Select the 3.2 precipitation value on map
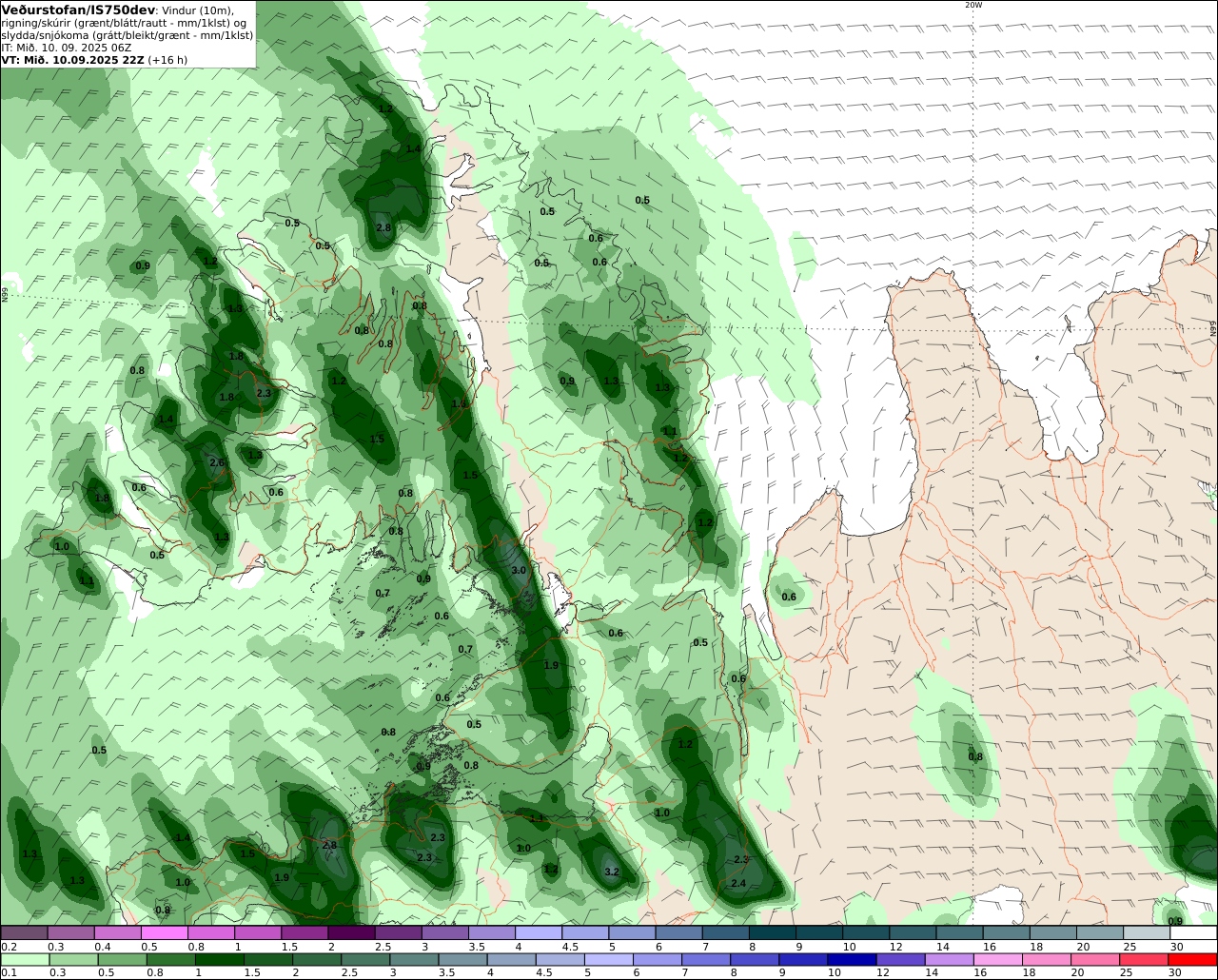Screen dimensions: 1218x980 (612, 872)
